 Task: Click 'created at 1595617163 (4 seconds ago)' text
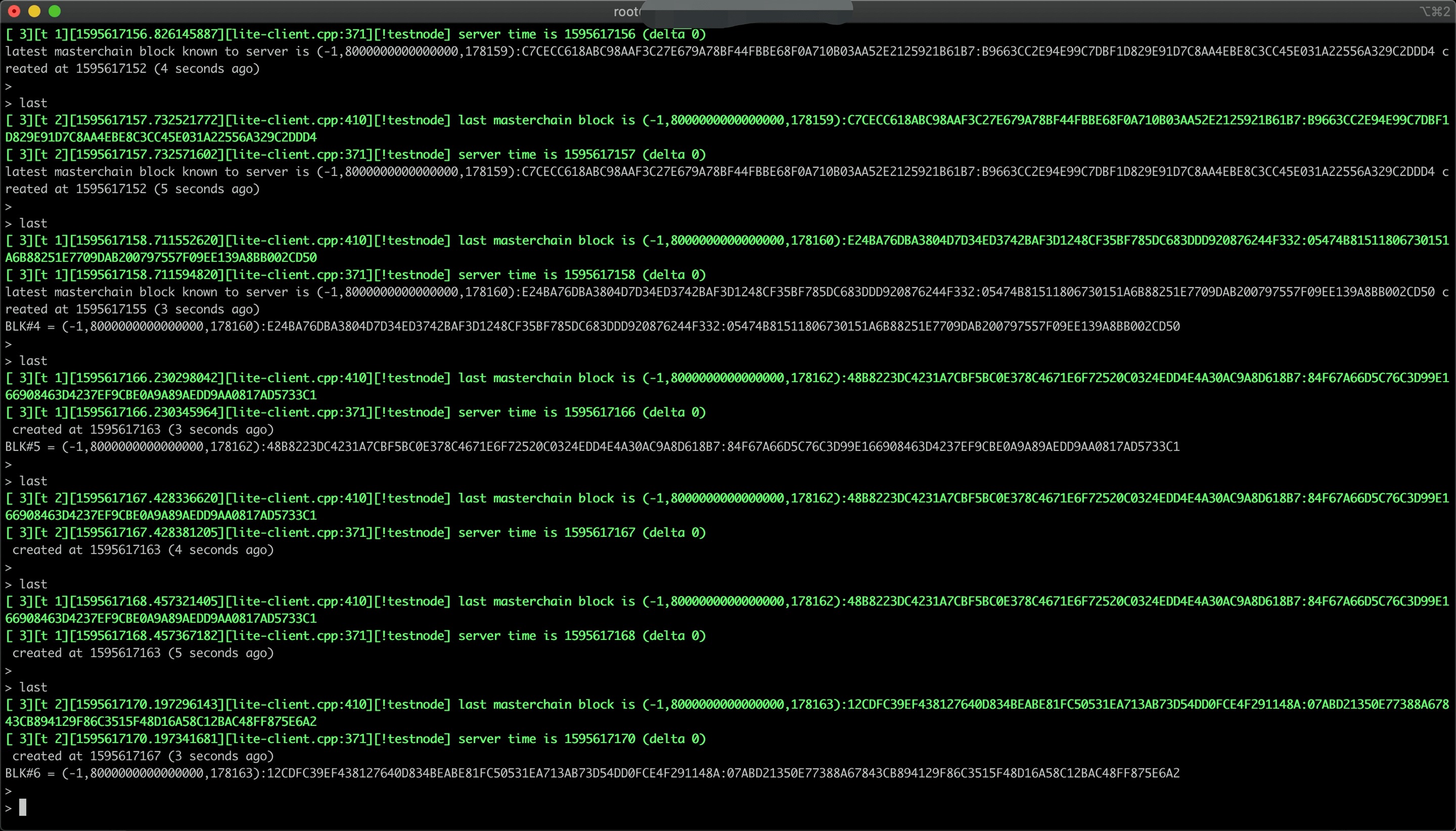(x=143, y=549)
